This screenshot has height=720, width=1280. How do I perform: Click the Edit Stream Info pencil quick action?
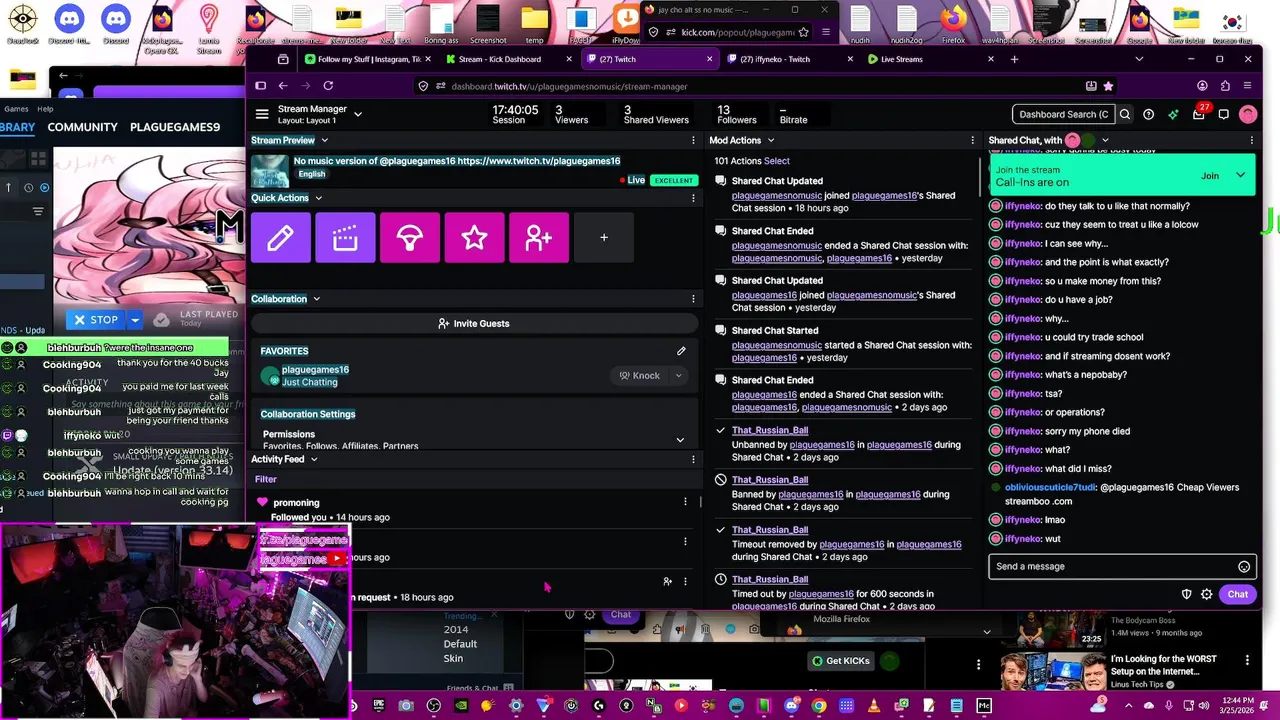click(281, 238)
